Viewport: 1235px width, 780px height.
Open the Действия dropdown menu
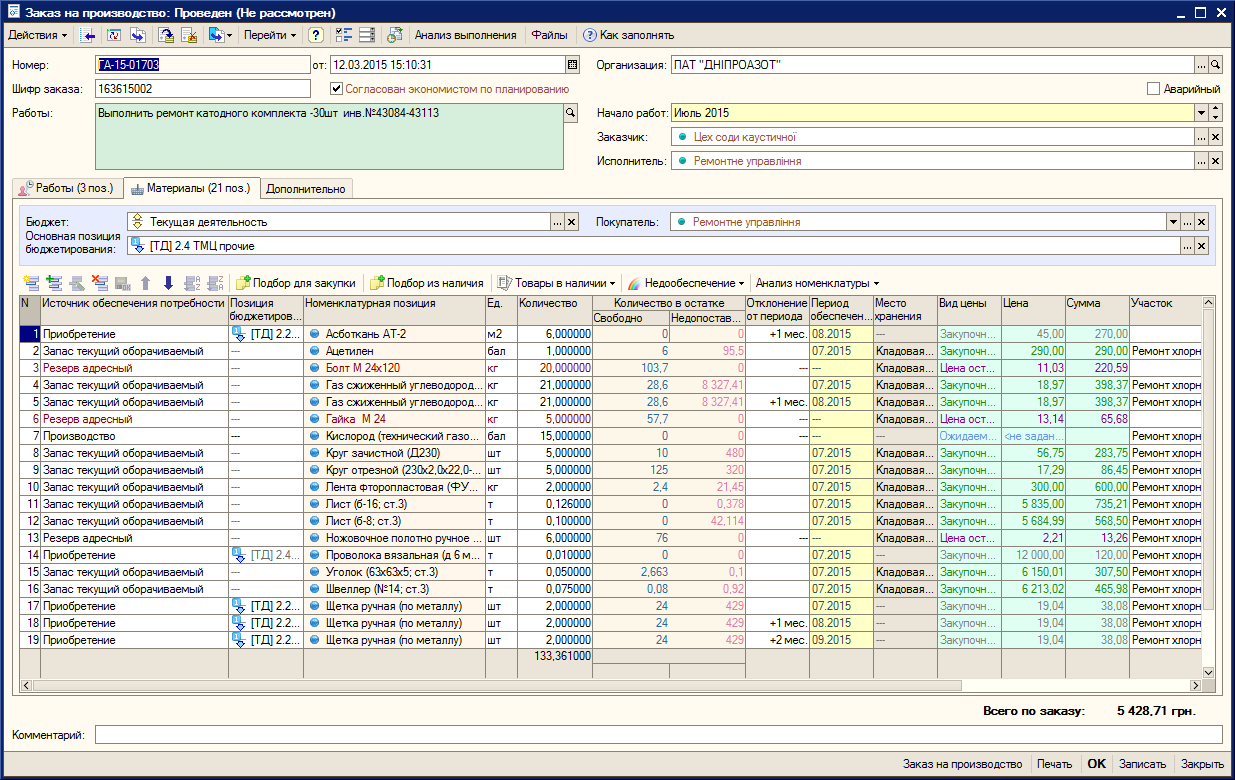click(x=38, y=35)
